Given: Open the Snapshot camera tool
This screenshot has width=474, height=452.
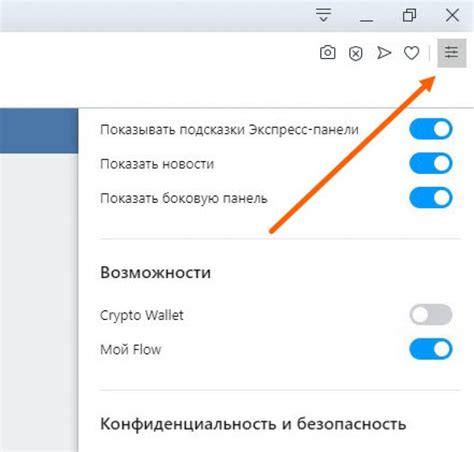Looking at the screenshot, I should (x=327, y=53).
